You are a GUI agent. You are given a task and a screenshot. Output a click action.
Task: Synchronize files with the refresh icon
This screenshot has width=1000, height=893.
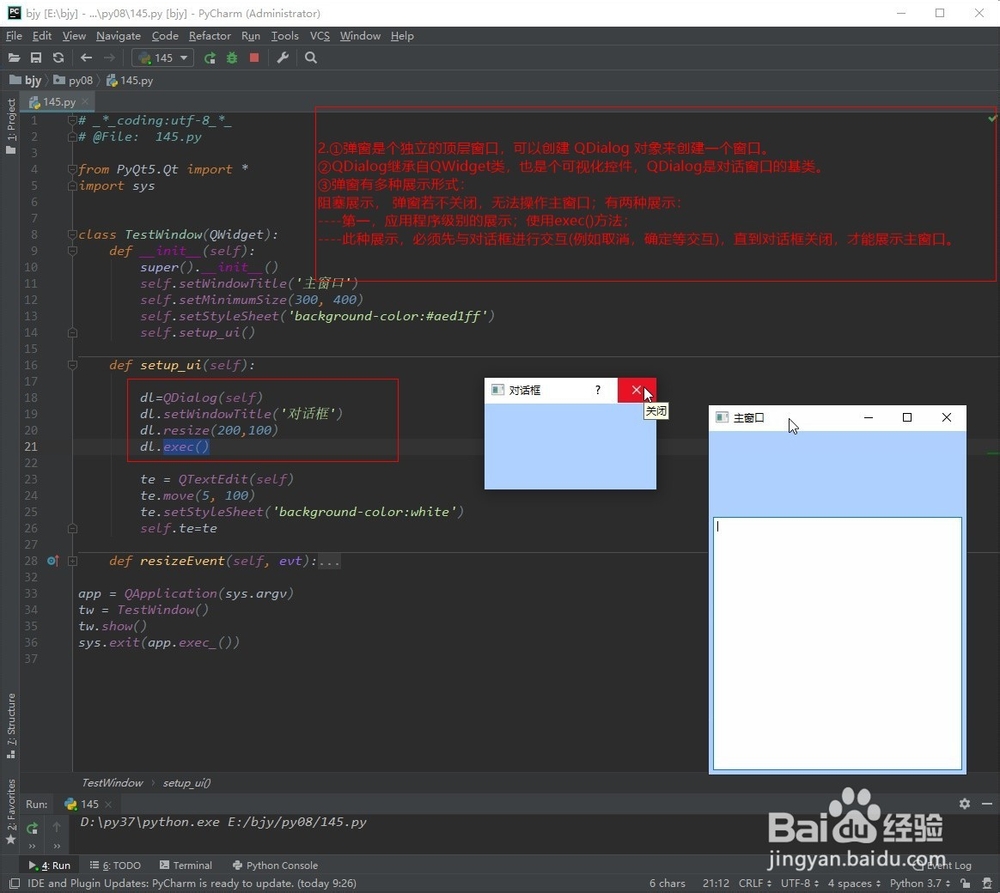[58, 58]
